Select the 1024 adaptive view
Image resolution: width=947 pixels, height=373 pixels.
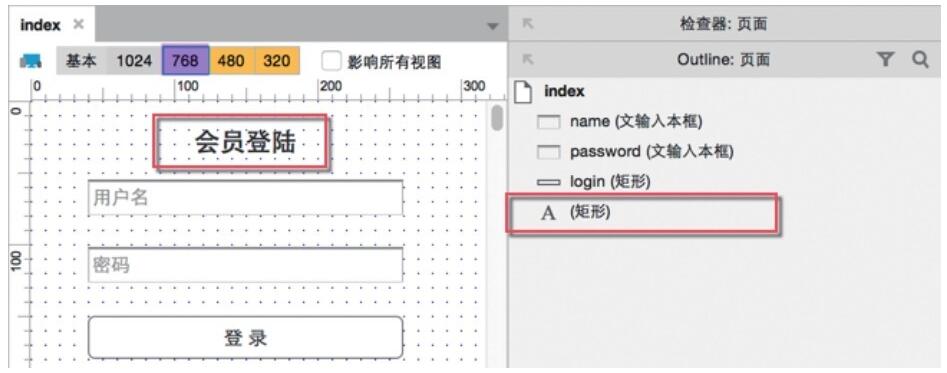(x=134, y=60)
